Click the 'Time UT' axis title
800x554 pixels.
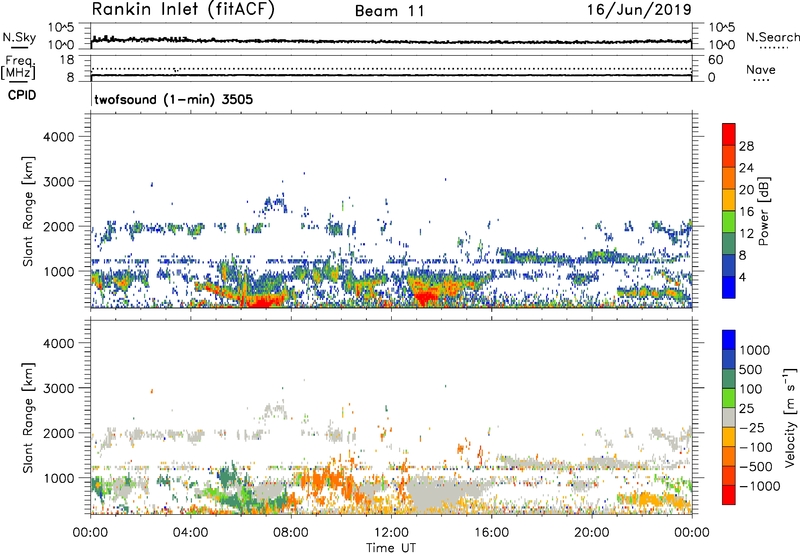[x=391, y=548]
